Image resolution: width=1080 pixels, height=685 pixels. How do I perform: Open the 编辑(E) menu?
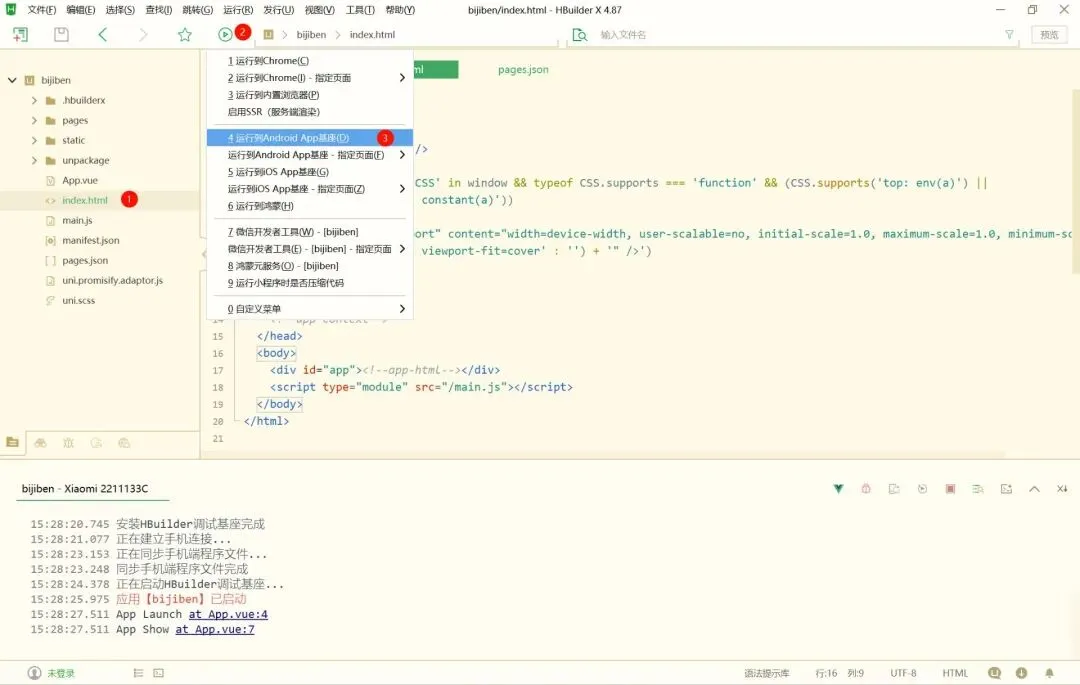click(81, 10)
